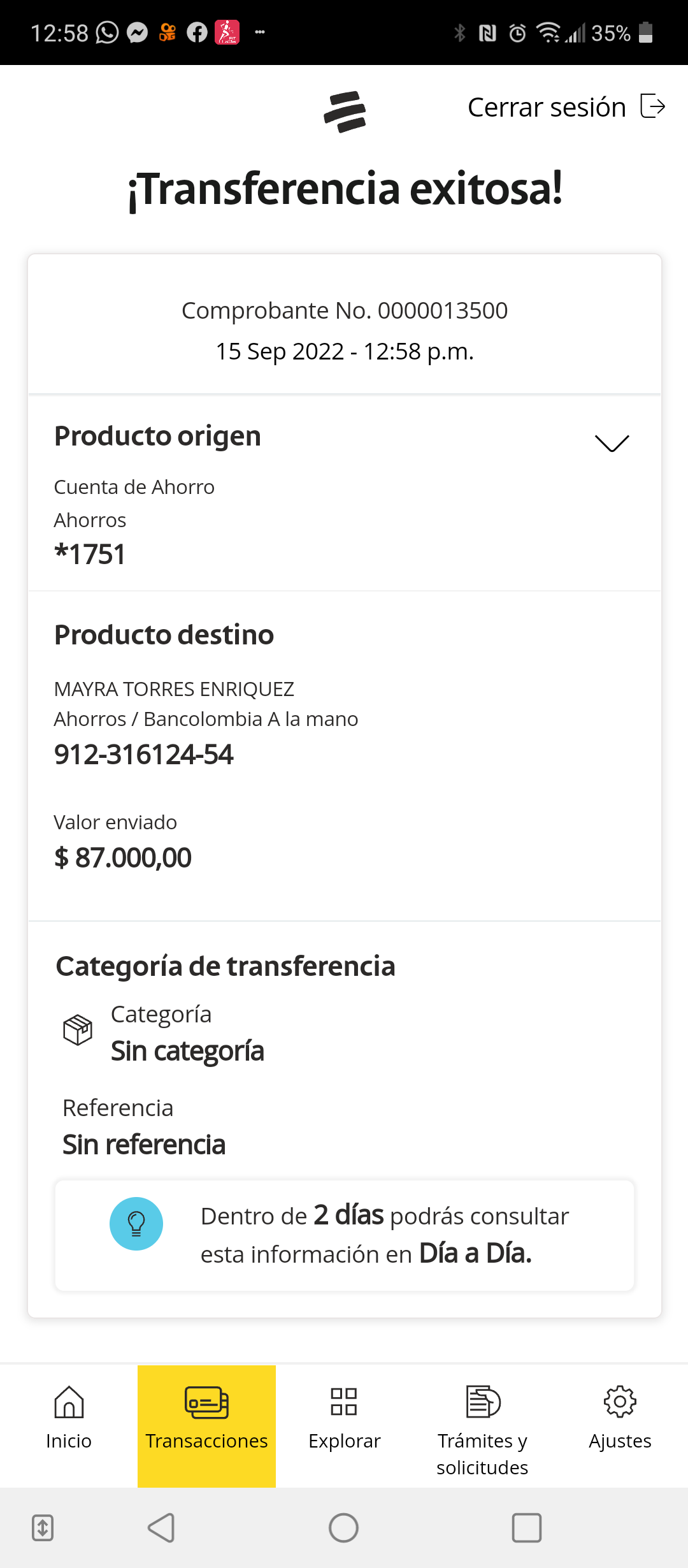The image size is (688, 1568).
Task: Click the logout arrow icon
Action: (652, 106)
